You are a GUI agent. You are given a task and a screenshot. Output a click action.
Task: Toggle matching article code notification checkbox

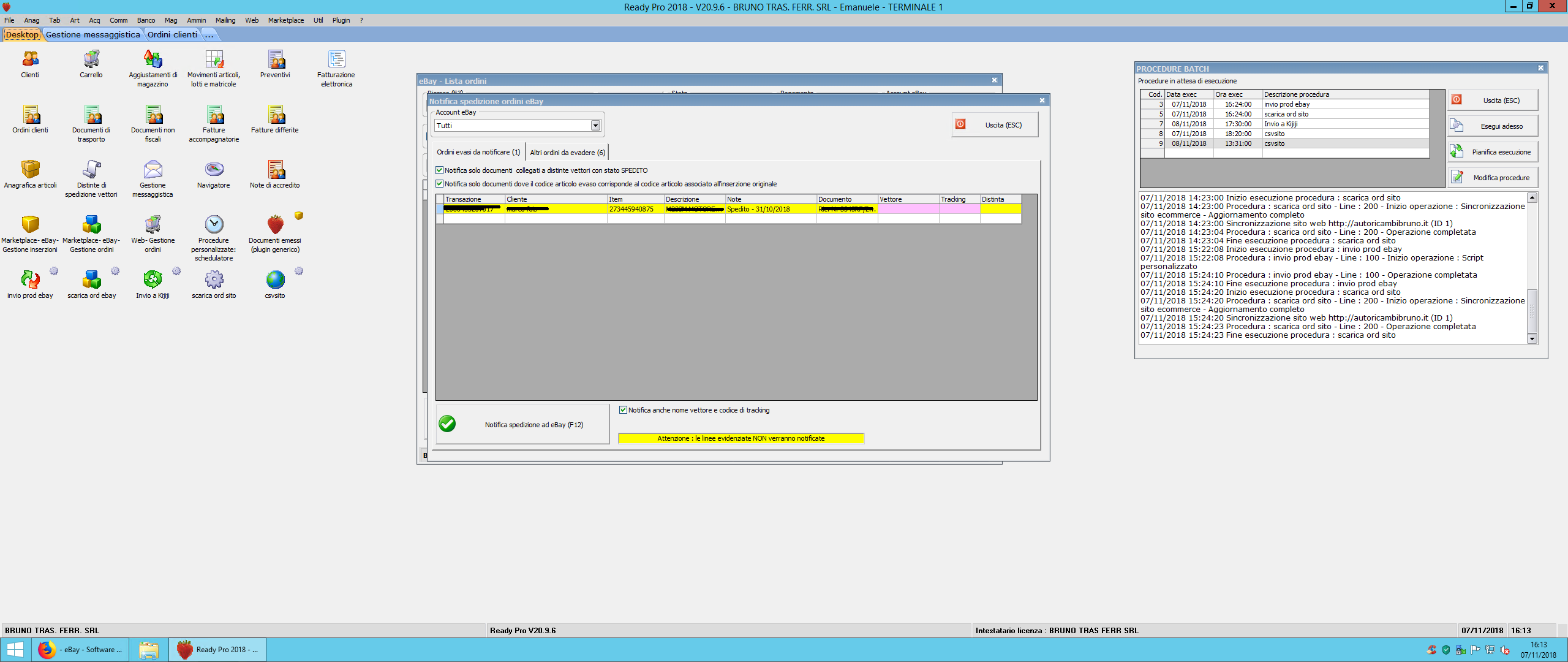tap(439, 184)
